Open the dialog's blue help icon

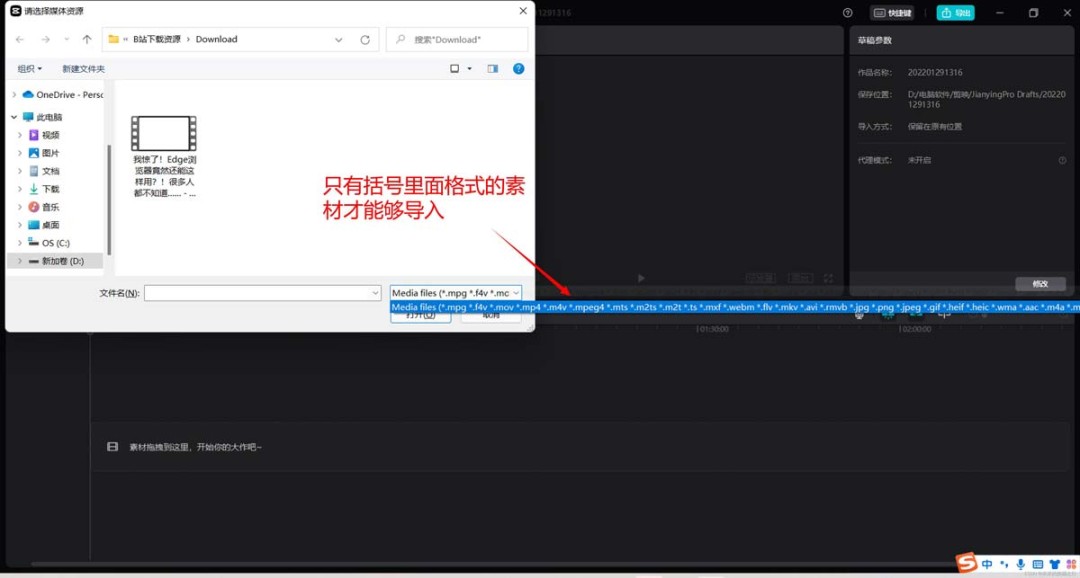click(518, 68)
